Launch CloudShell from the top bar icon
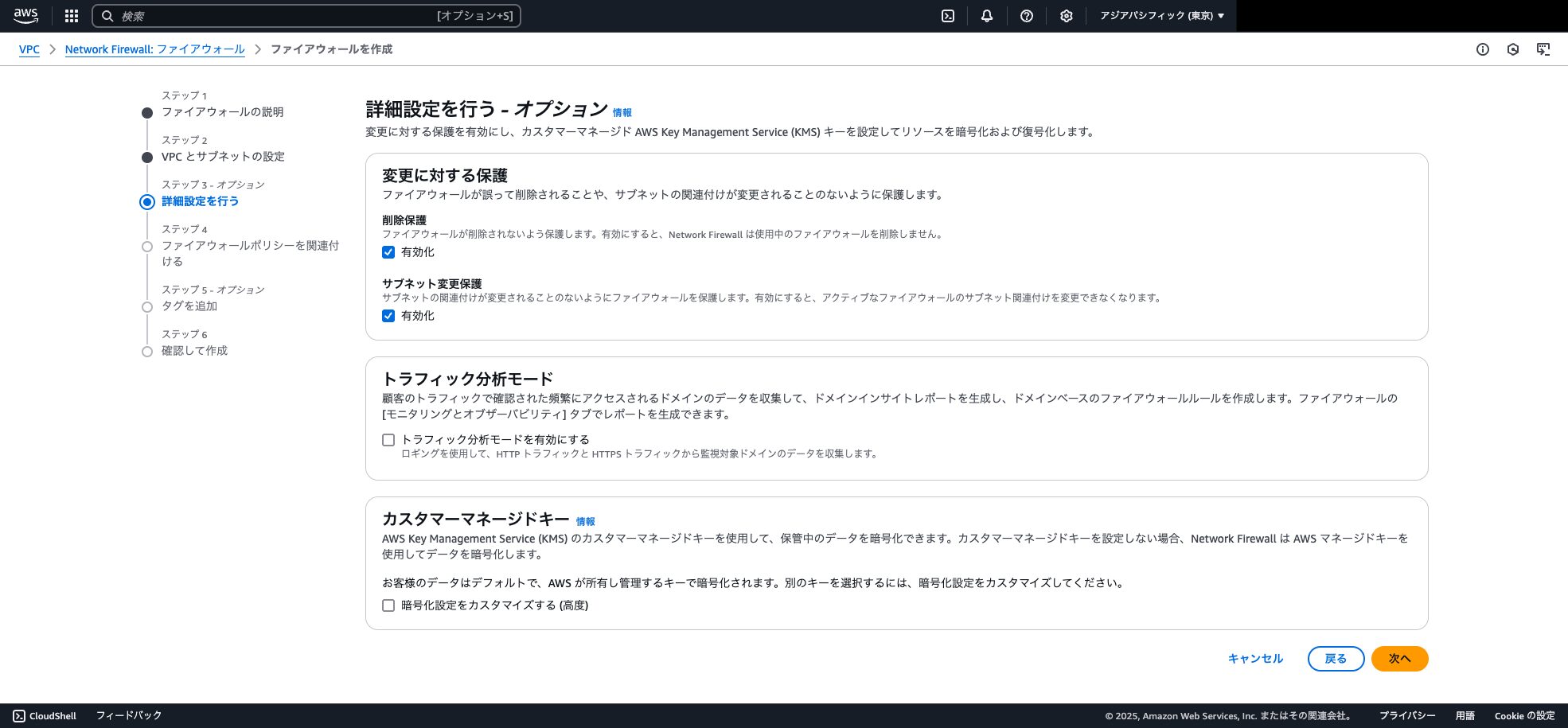Viewport: 1568px width, 728px height. click(948, 16)
